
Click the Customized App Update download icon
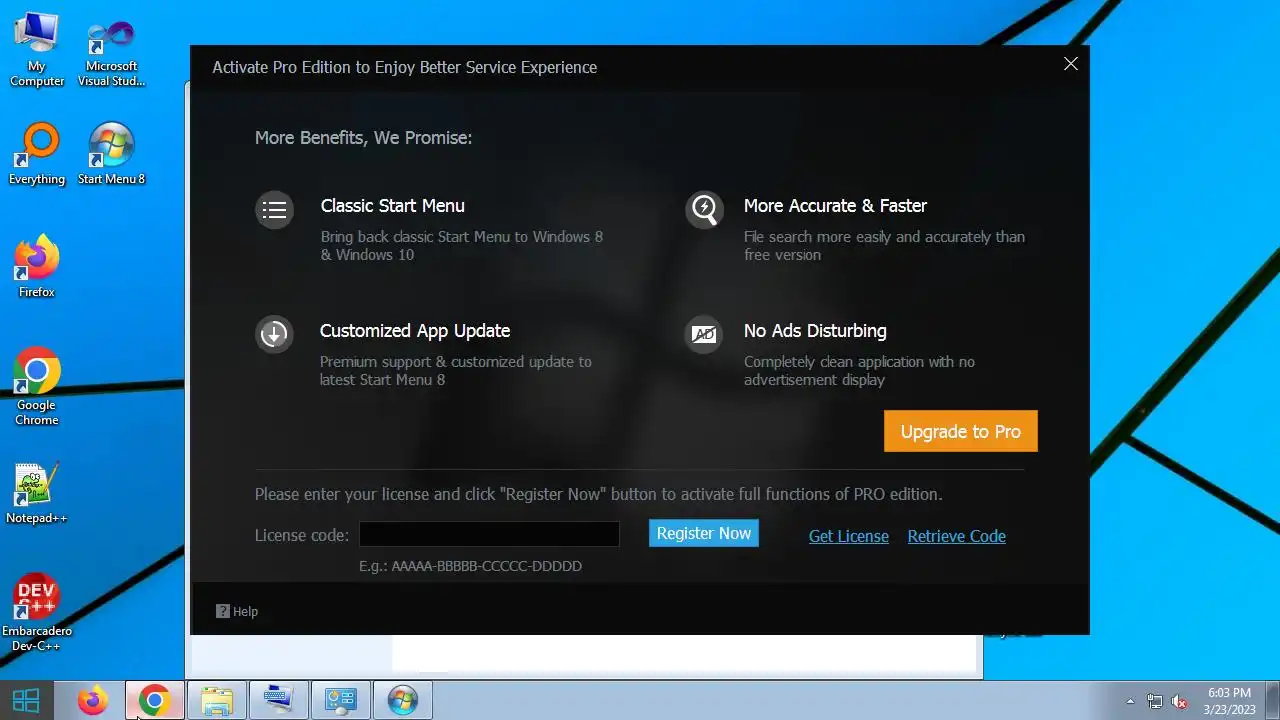click(274, 334)
